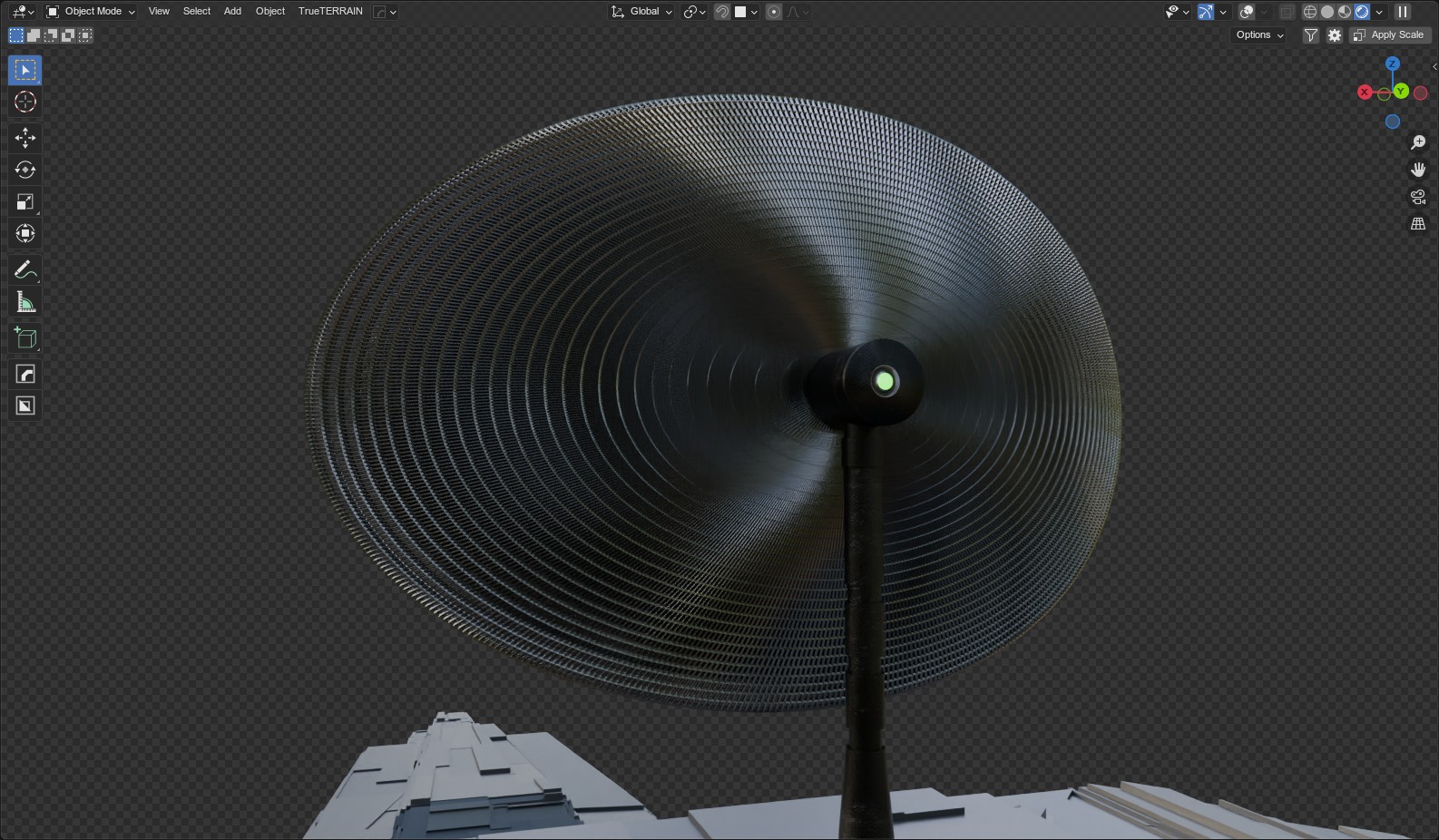Viewport: 1439px width, 840px height.
Task: Activate the 3D Cursor tool
Action: [25, 102]
